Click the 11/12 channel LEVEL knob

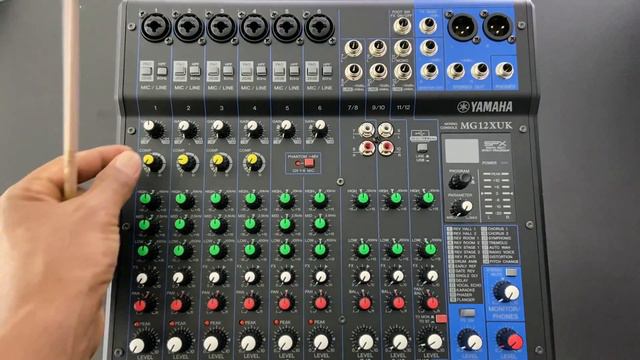point(433,340)
